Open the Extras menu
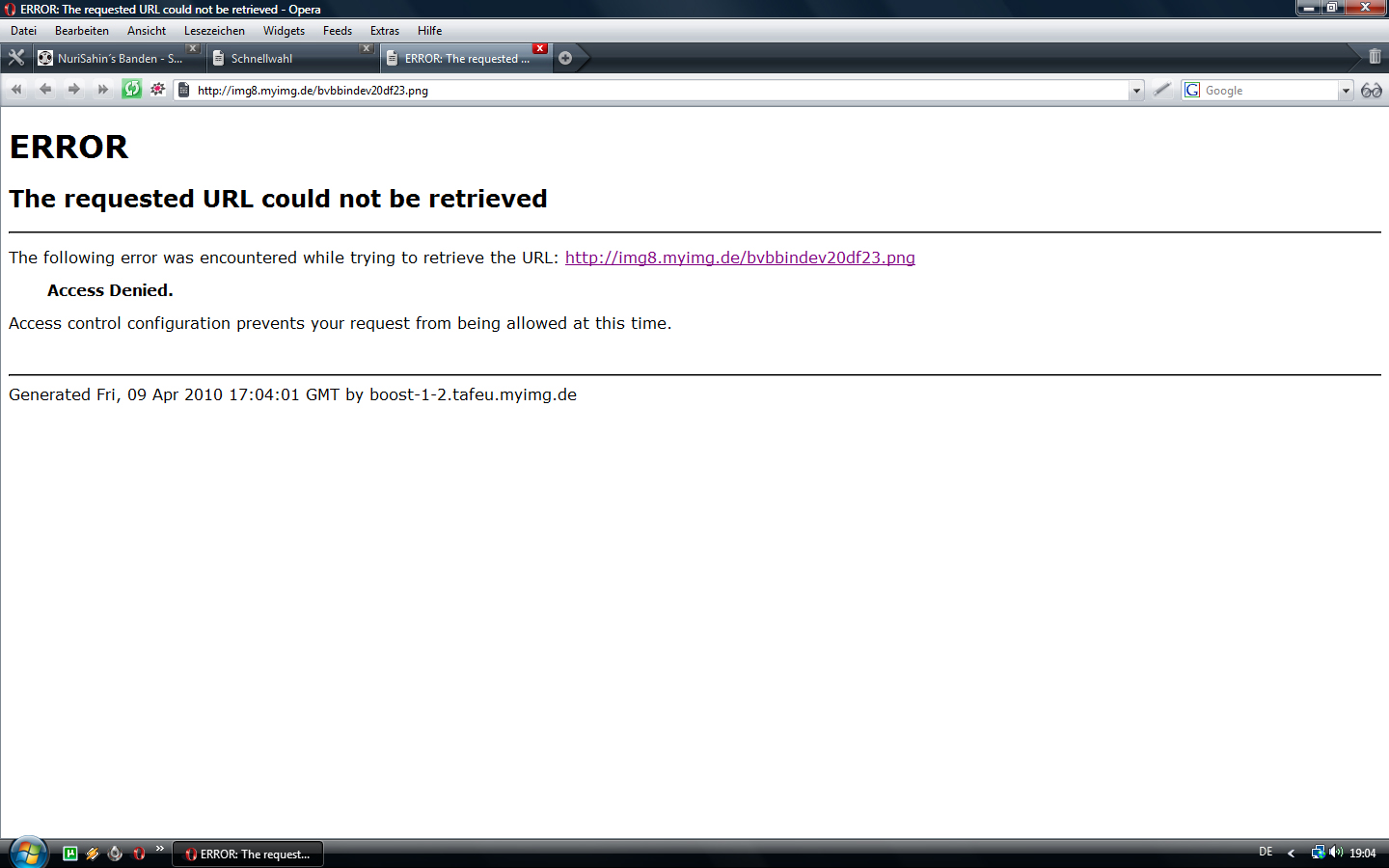 385,31
